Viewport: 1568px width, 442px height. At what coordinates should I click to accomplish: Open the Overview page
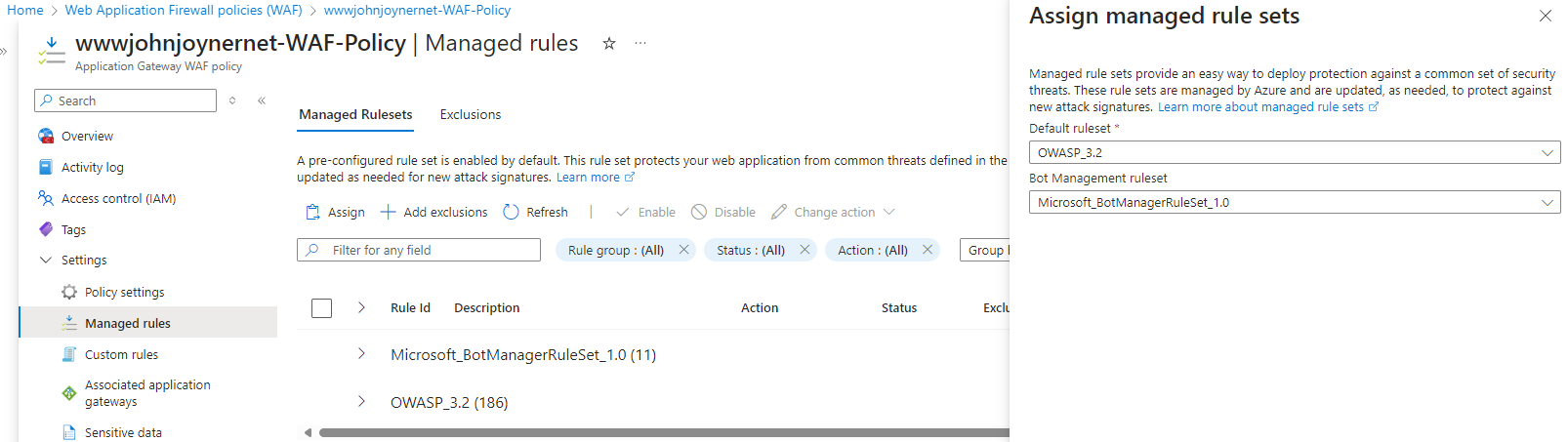[87, 137]
